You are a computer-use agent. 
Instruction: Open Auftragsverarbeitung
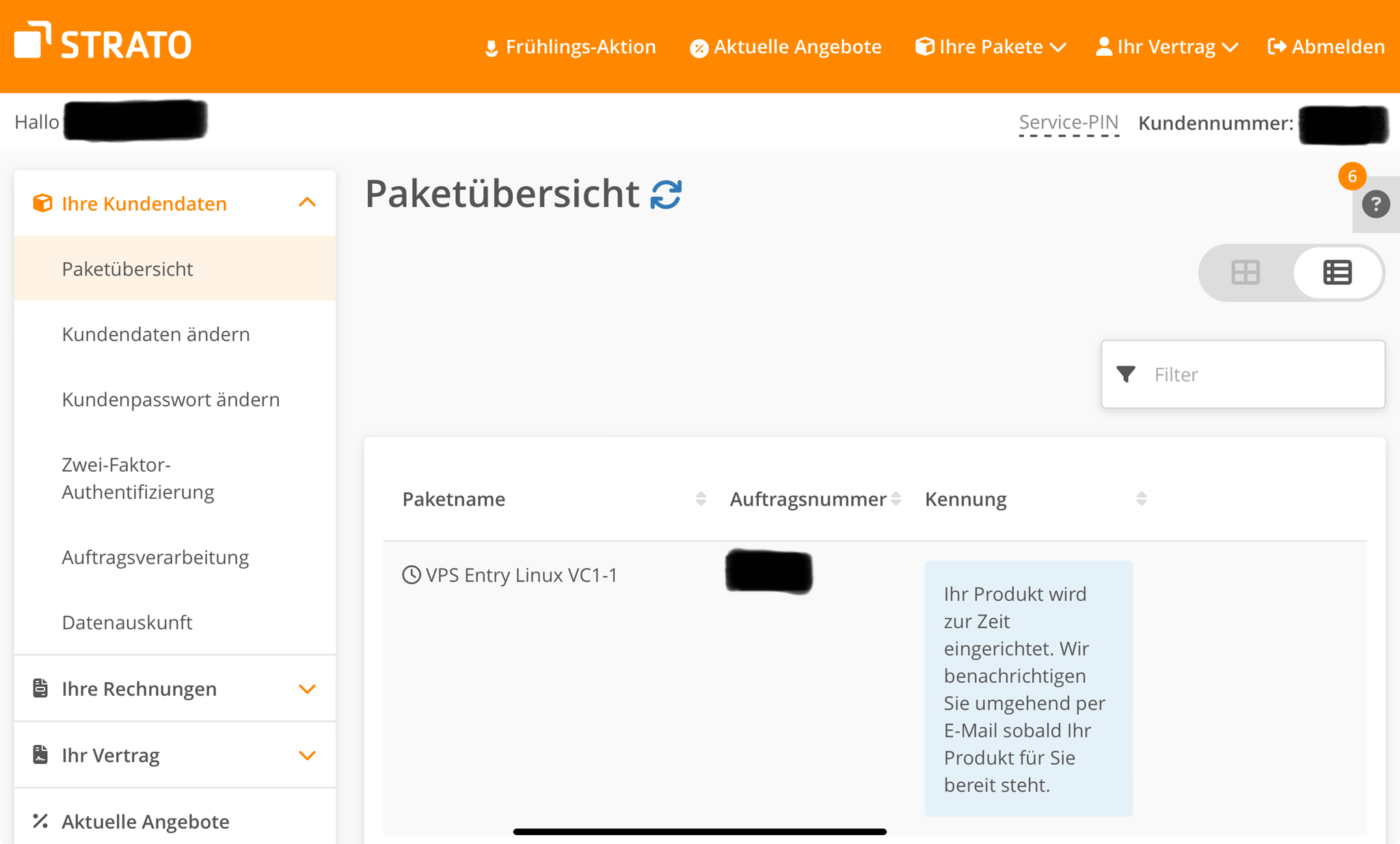point(155,558)
